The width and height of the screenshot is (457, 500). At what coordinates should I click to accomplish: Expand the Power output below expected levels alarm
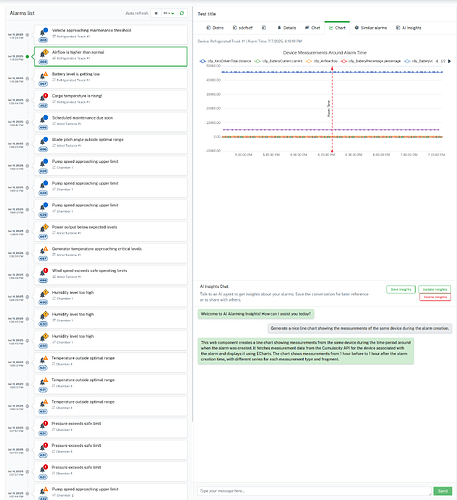click(111, 231)
